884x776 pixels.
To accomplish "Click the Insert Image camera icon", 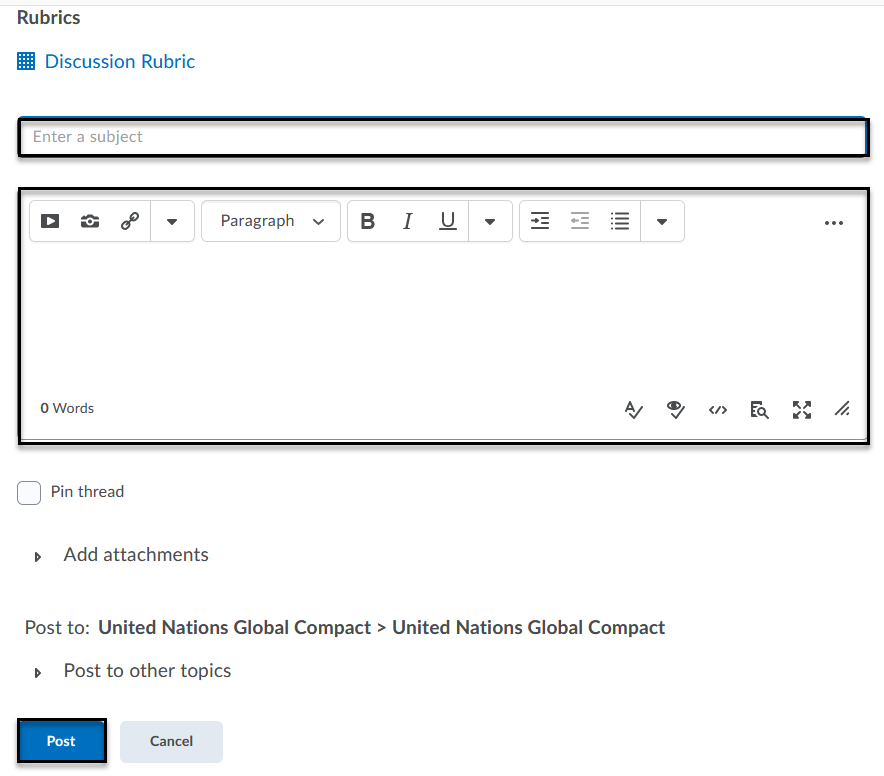I will [90, 221].
